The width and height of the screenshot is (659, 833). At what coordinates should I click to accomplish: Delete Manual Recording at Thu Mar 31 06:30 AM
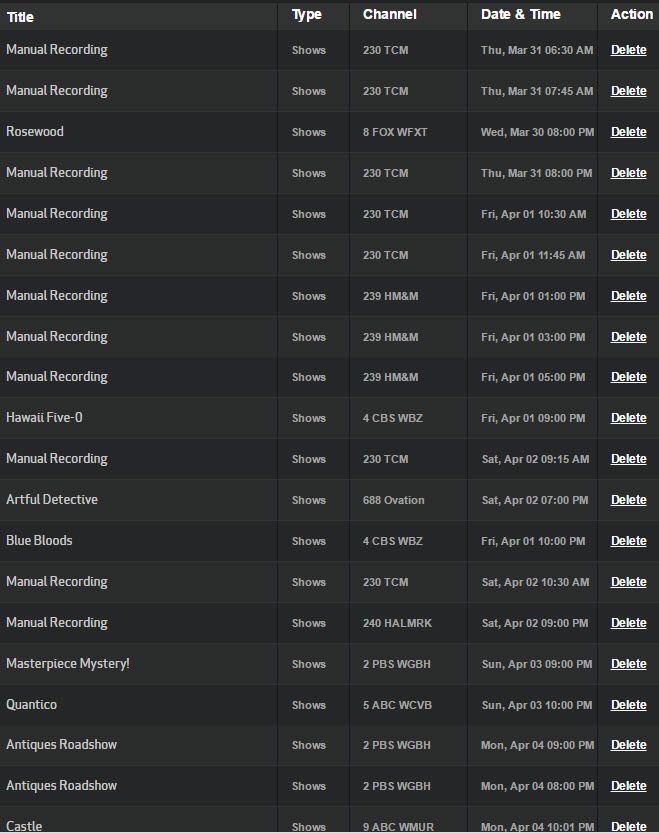click(x=628, y=50)
